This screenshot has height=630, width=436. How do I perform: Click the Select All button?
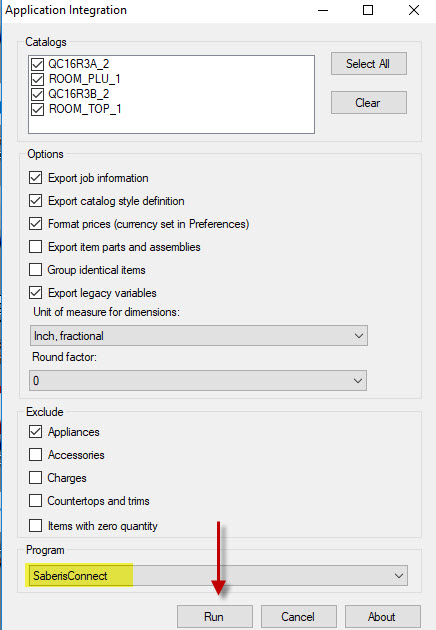[x=368, y=63]
